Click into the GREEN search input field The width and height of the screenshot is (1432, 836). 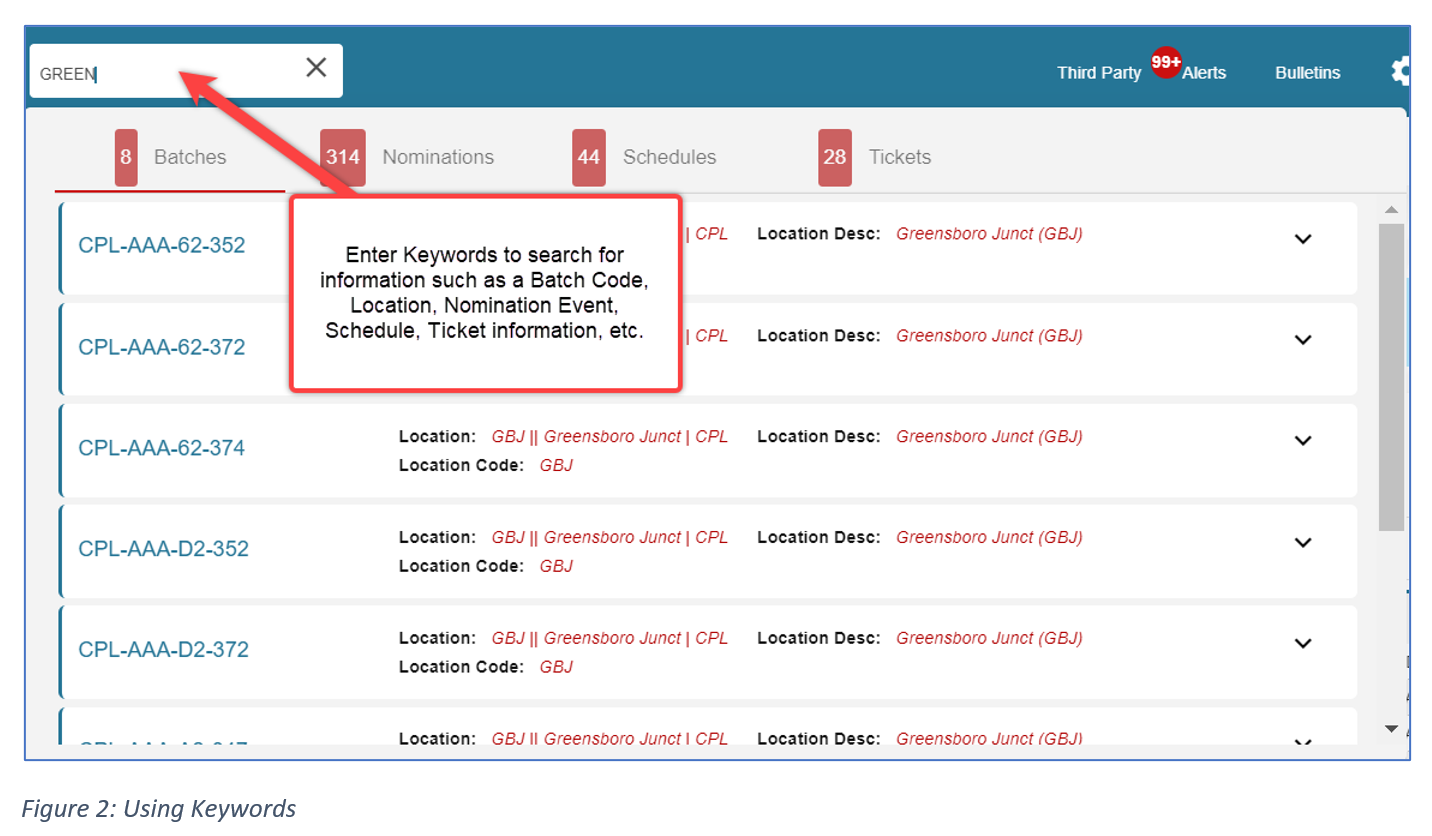pos(160,73)
